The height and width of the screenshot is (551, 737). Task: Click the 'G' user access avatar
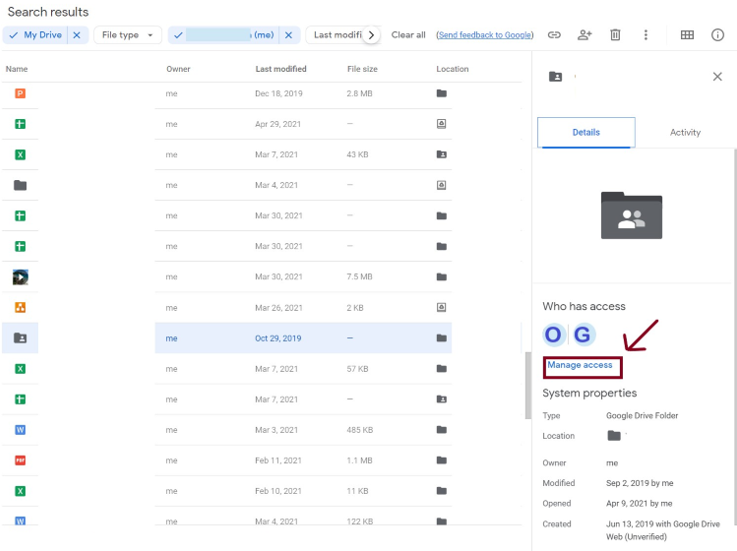(x=582, y=335)
